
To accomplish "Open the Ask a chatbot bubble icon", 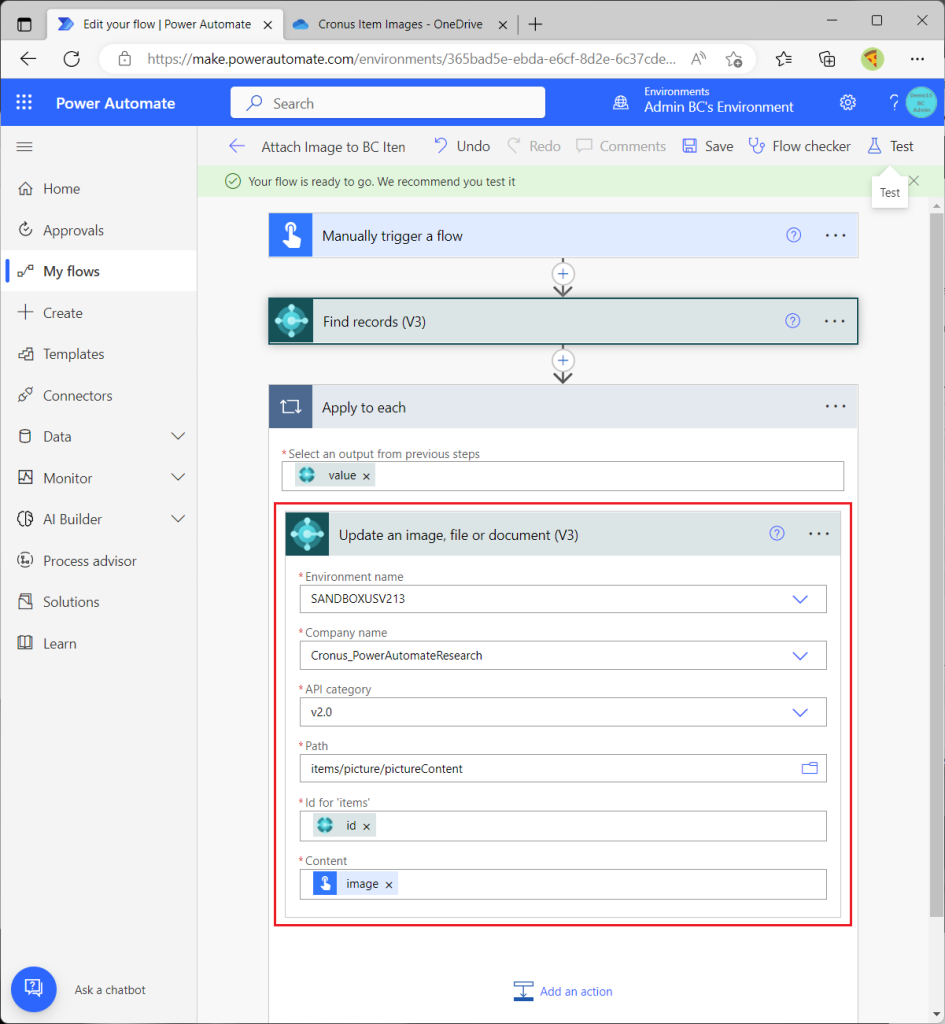I will 33,989.
